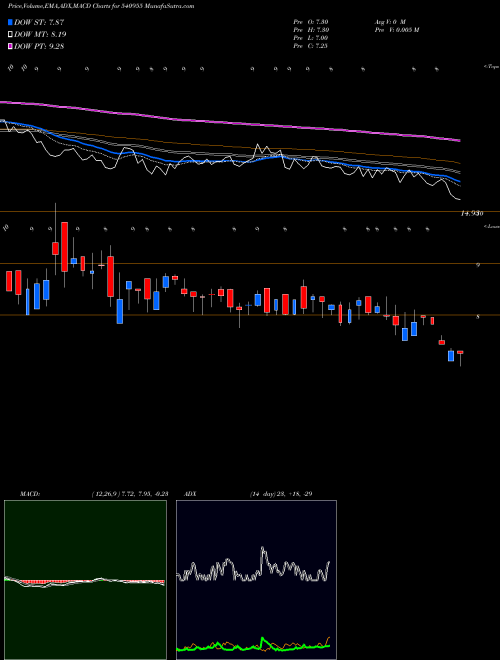This screenshot has height=660, width=500.
Task: Open the dark blue ADX indicator chart
Action: click(256, 580)
